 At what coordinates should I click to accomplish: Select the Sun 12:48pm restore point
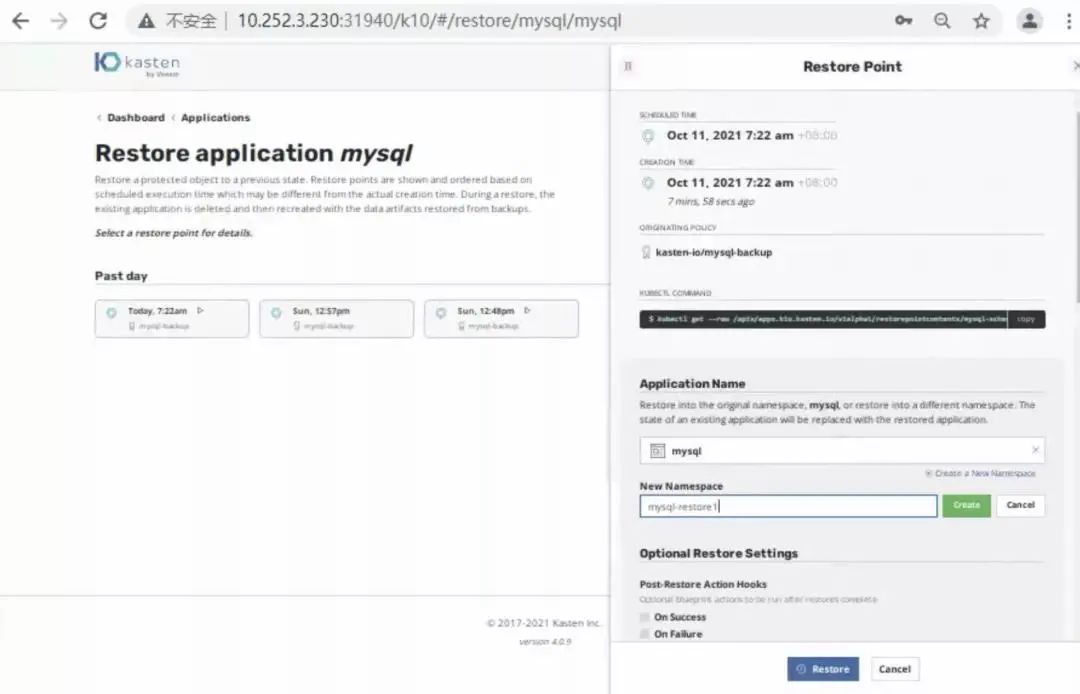501,318
